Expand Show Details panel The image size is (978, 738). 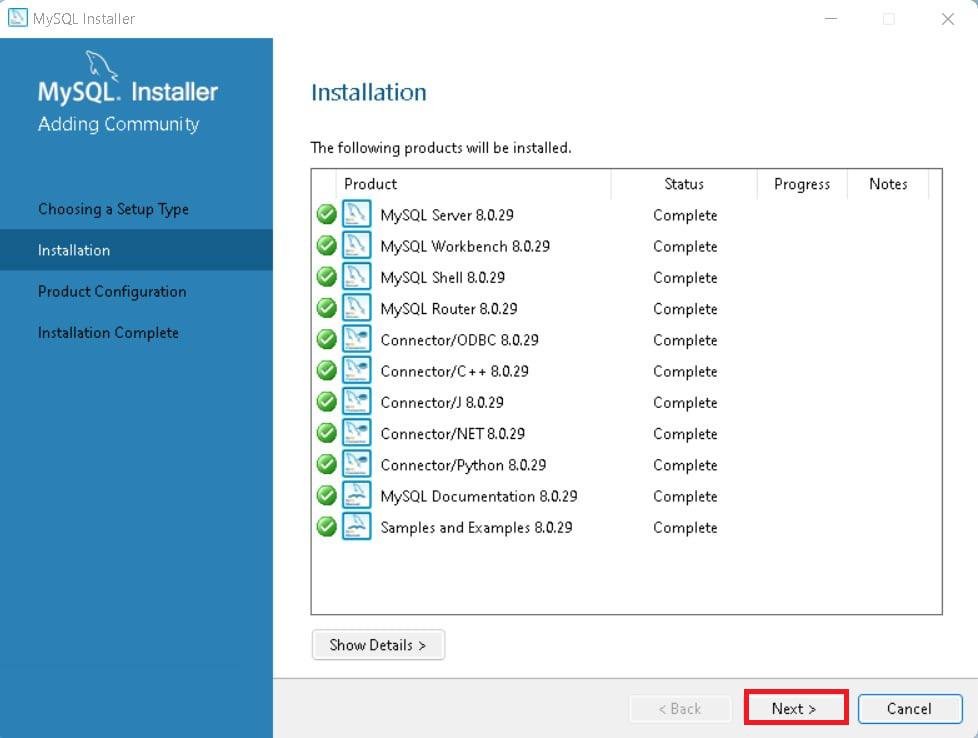click(x=378, y=644)
